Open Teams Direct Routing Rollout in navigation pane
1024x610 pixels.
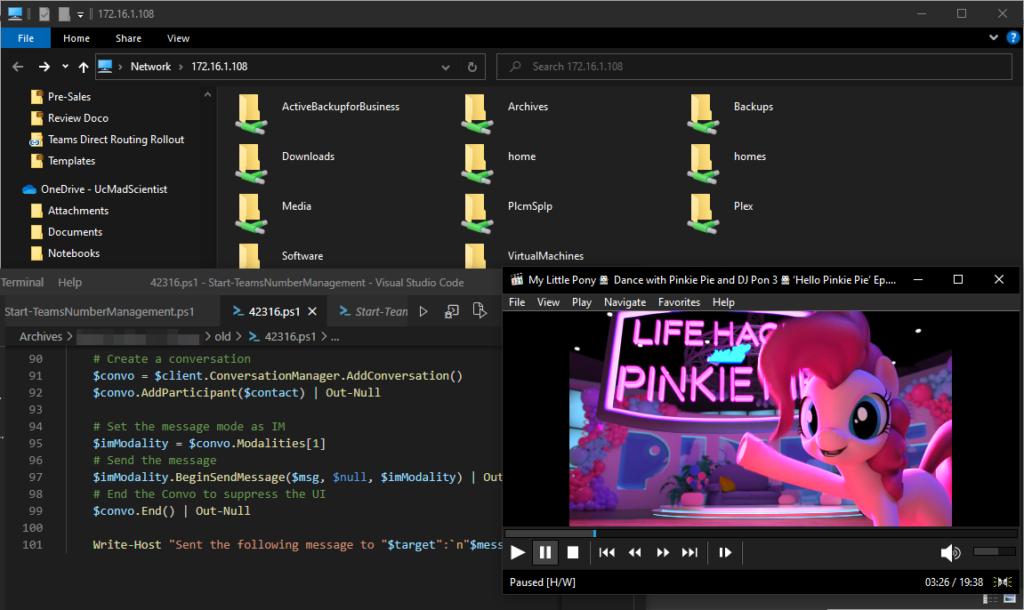pos(116,140)
